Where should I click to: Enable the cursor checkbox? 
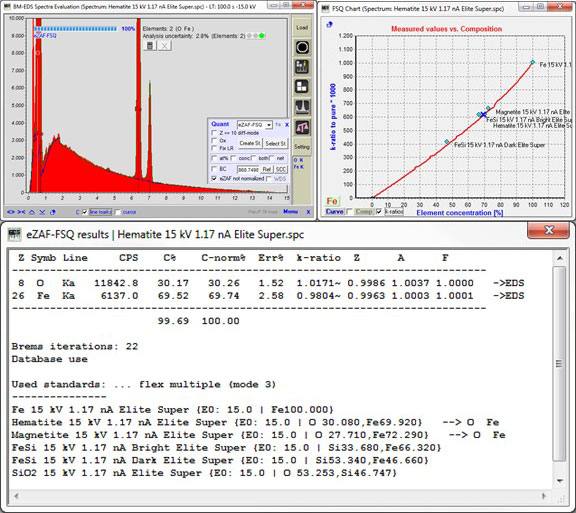118,212
